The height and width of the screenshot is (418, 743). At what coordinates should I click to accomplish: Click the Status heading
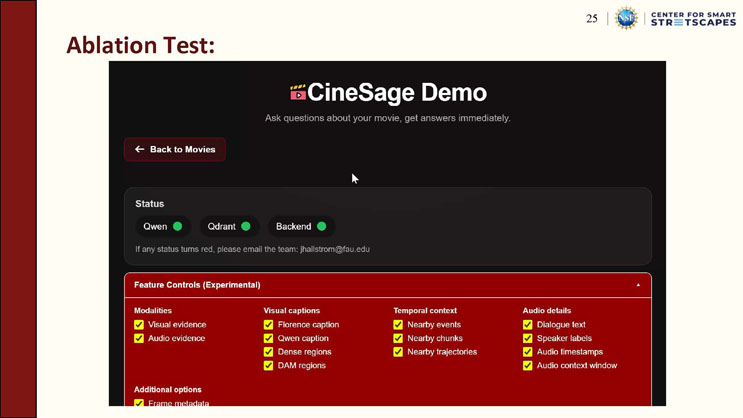[150, 204]
